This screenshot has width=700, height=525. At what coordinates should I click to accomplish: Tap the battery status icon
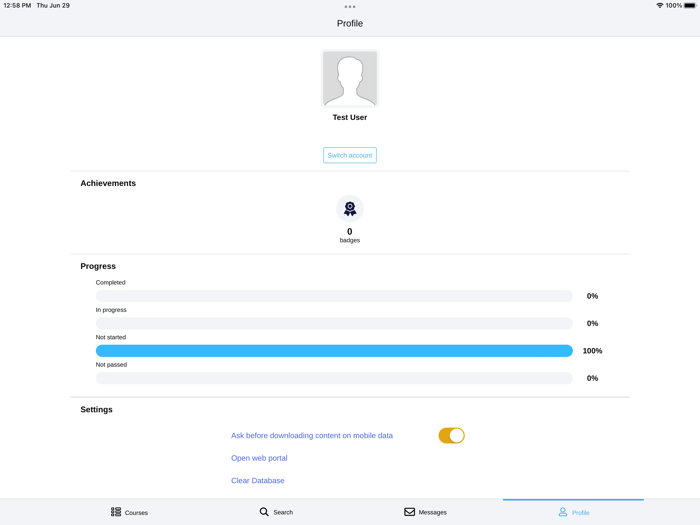(x=690, y=5)
